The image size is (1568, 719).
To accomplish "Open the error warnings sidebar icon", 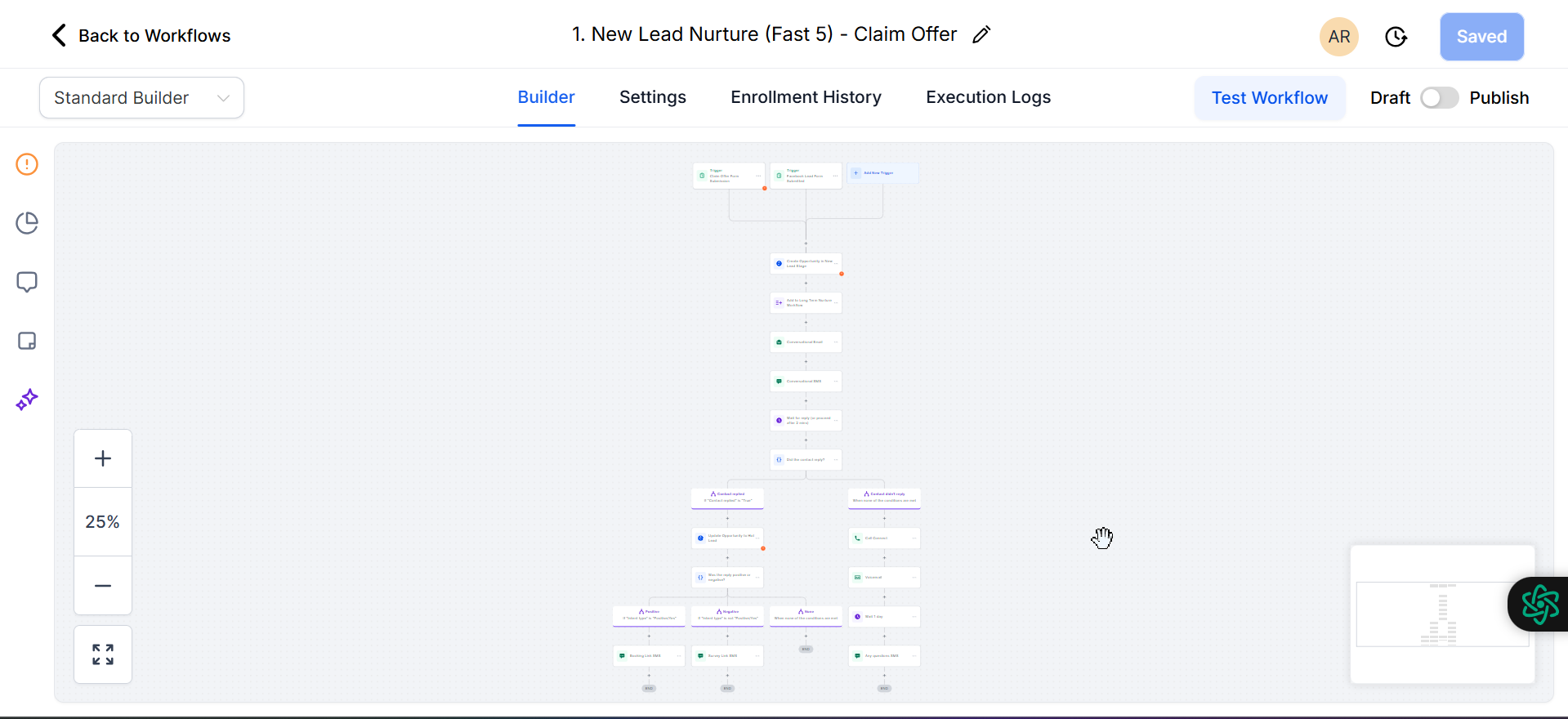I will coord(27,164).
